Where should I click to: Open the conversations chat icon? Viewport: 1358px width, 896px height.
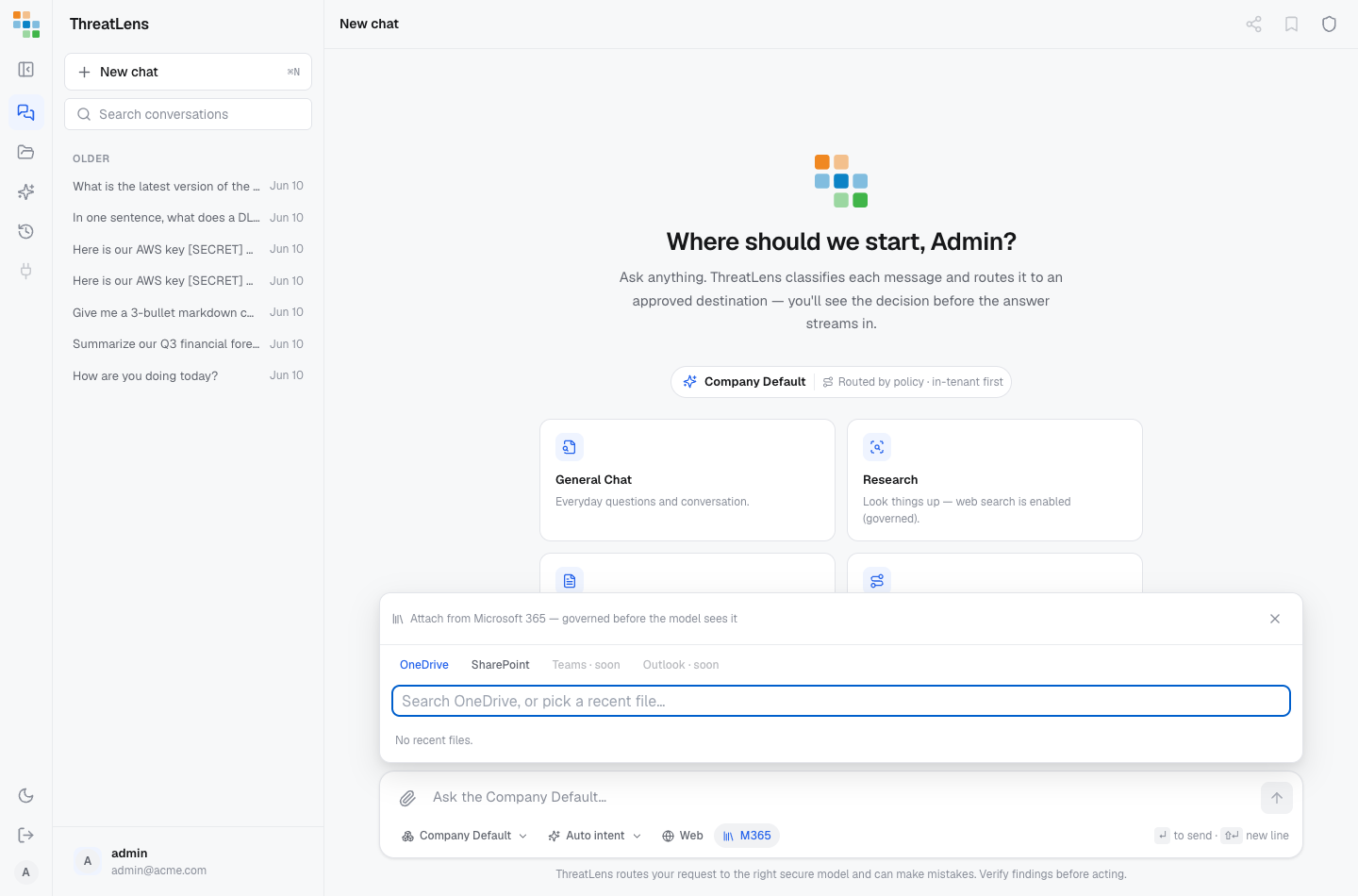point(26,112)
